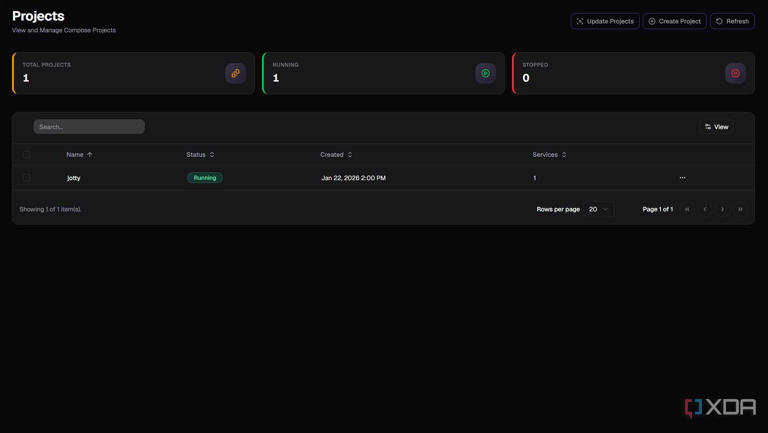Screen dimensions: 768x433
Task: Select the jotty row checkbox
Action: [x=26, y=178]
